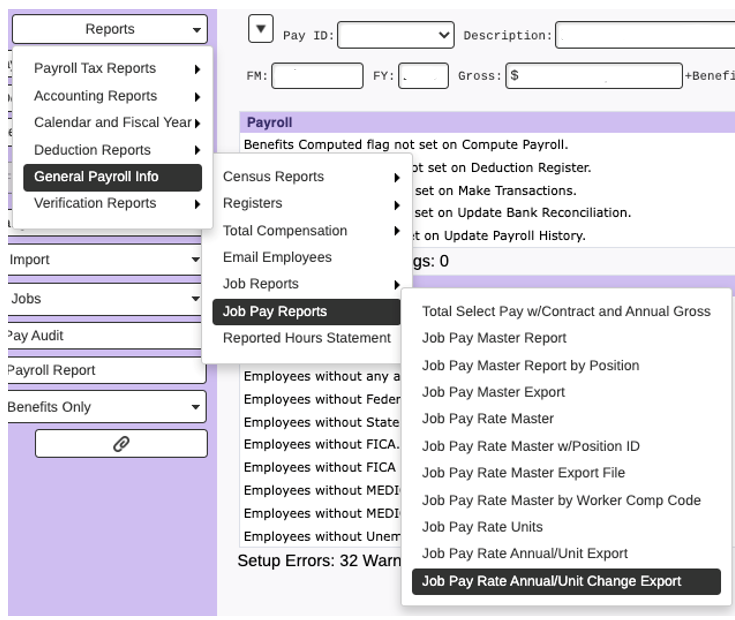Click 'Employees without FICA.' row
This screenshot has height=620, width=735.
(x=322, y=444)
